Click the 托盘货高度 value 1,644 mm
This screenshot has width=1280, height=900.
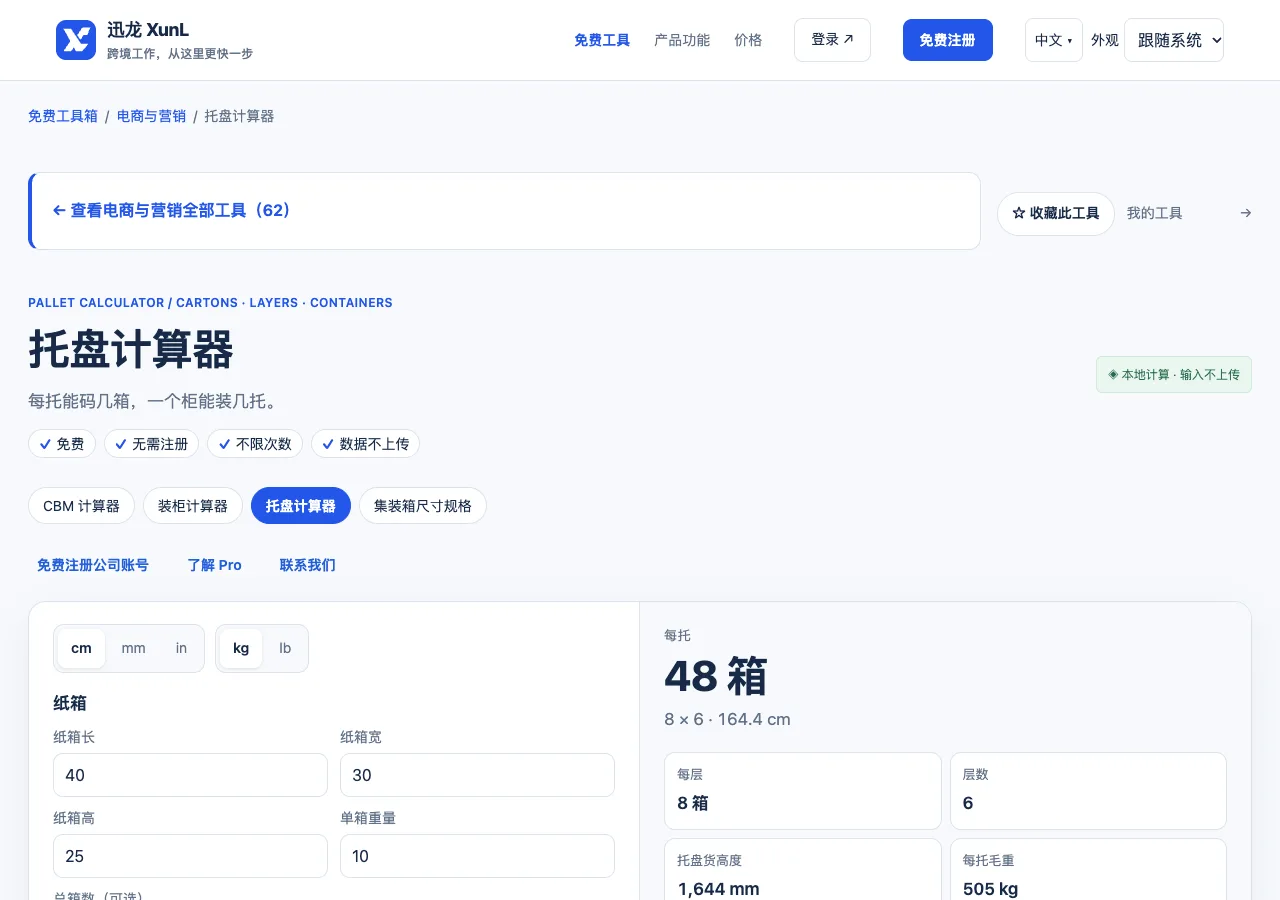point(718,889)
